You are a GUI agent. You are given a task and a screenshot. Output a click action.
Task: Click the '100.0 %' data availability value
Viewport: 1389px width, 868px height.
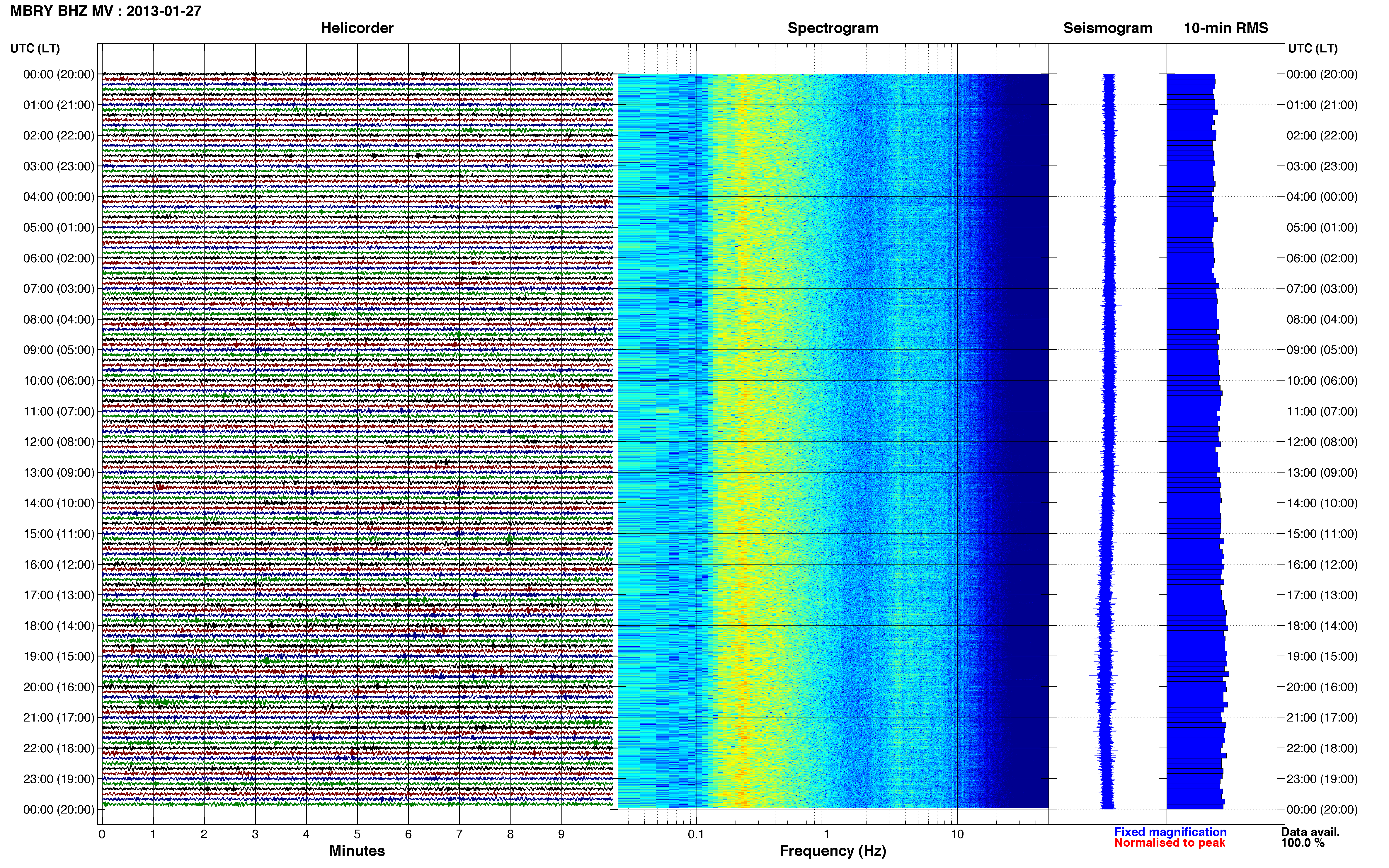click(1302, 843)
